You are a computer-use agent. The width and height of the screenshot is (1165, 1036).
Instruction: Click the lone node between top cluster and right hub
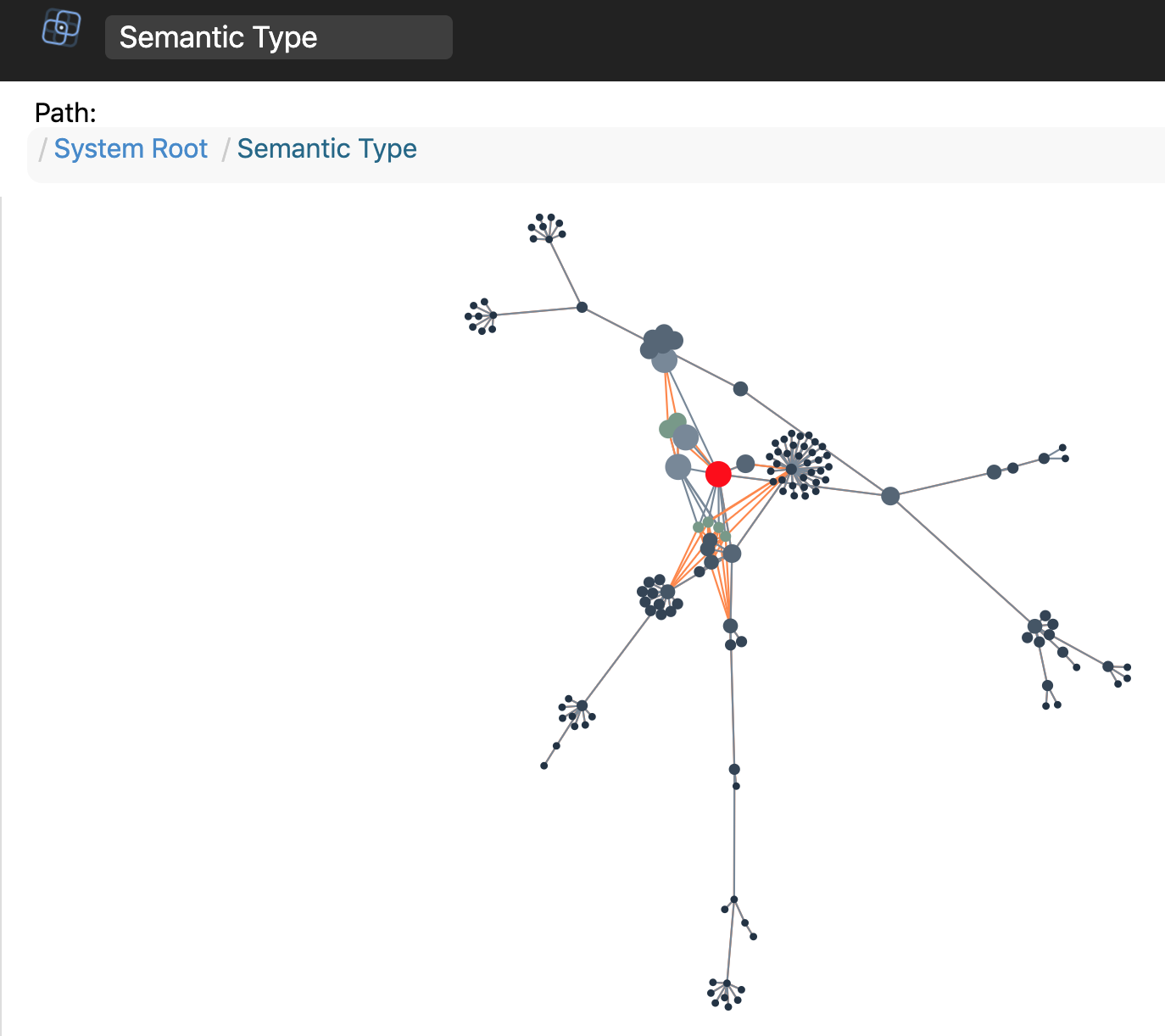coord(740,389)
